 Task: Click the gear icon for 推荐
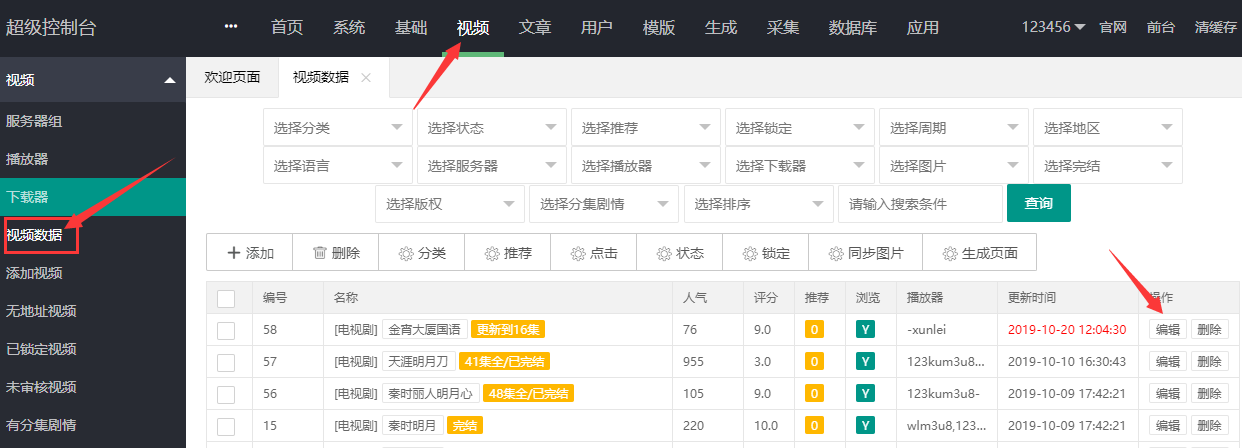(x=492, y=253)
